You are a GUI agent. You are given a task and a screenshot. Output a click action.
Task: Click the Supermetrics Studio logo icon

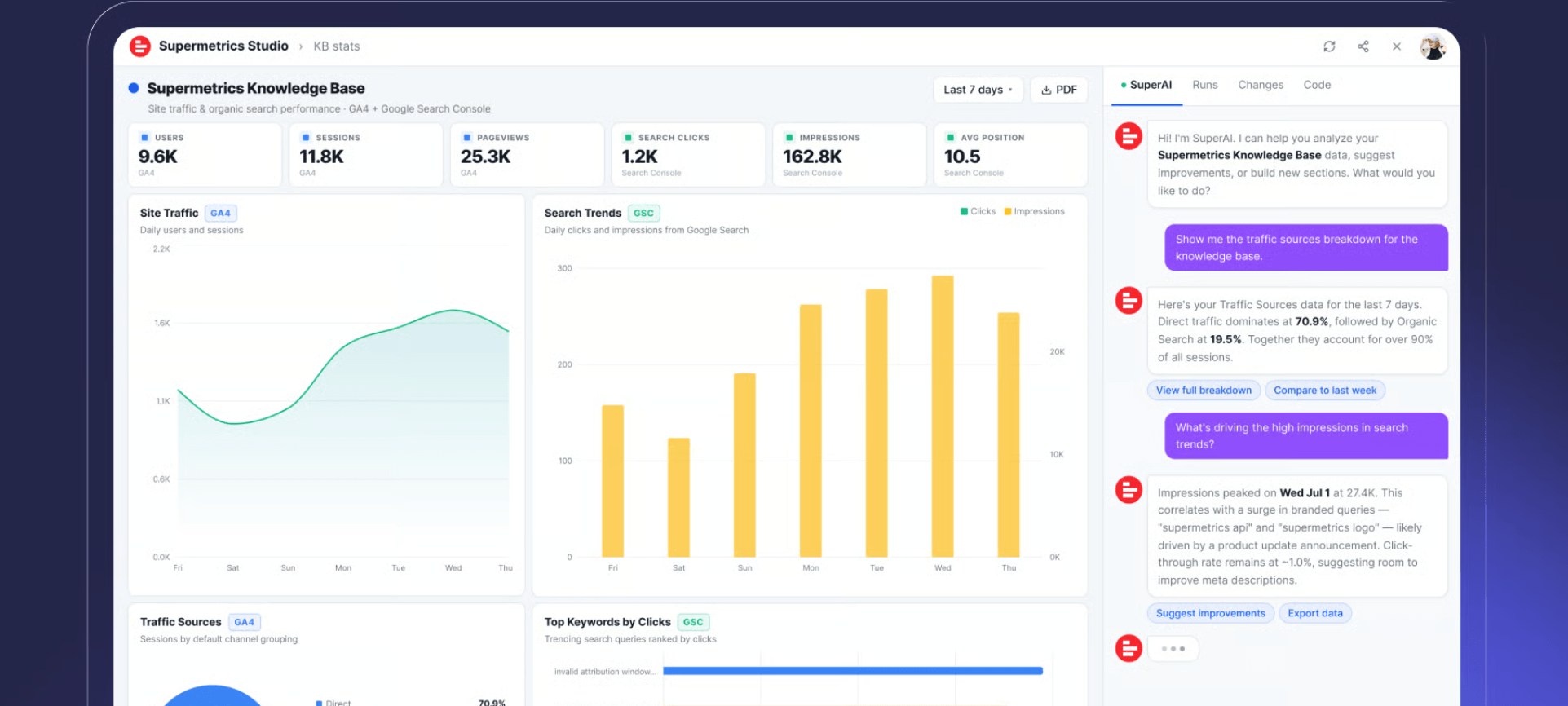tap(140, 46)
